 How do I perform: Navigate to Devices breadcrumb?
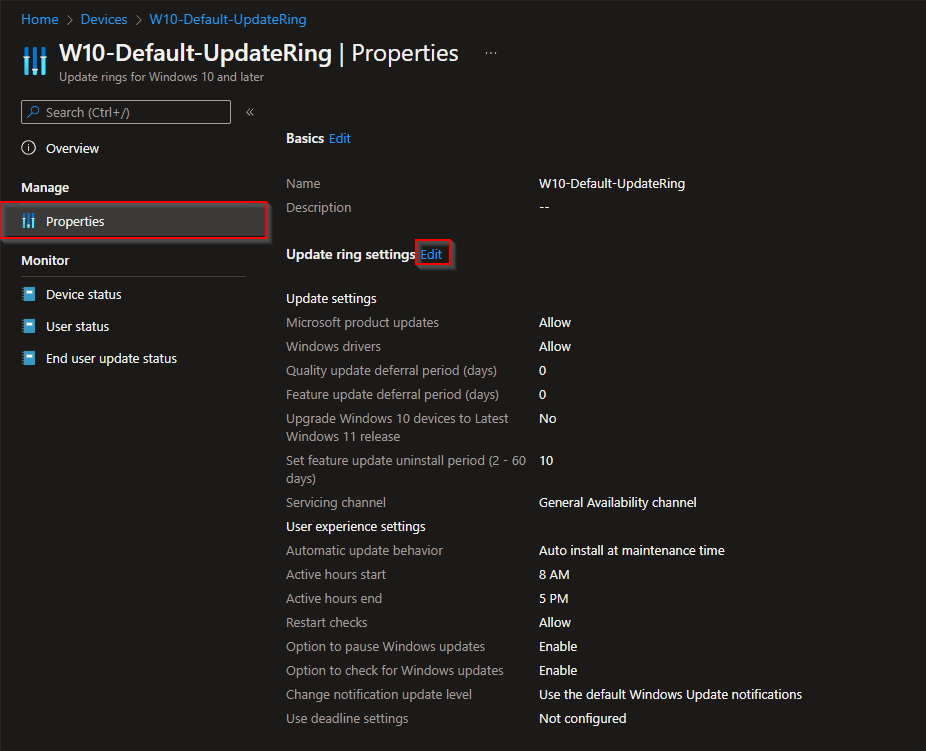point(104,19)
